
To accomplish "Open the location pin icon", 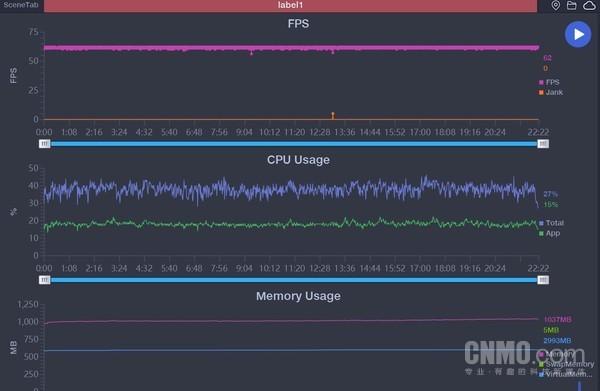I will tap(556, 5).
